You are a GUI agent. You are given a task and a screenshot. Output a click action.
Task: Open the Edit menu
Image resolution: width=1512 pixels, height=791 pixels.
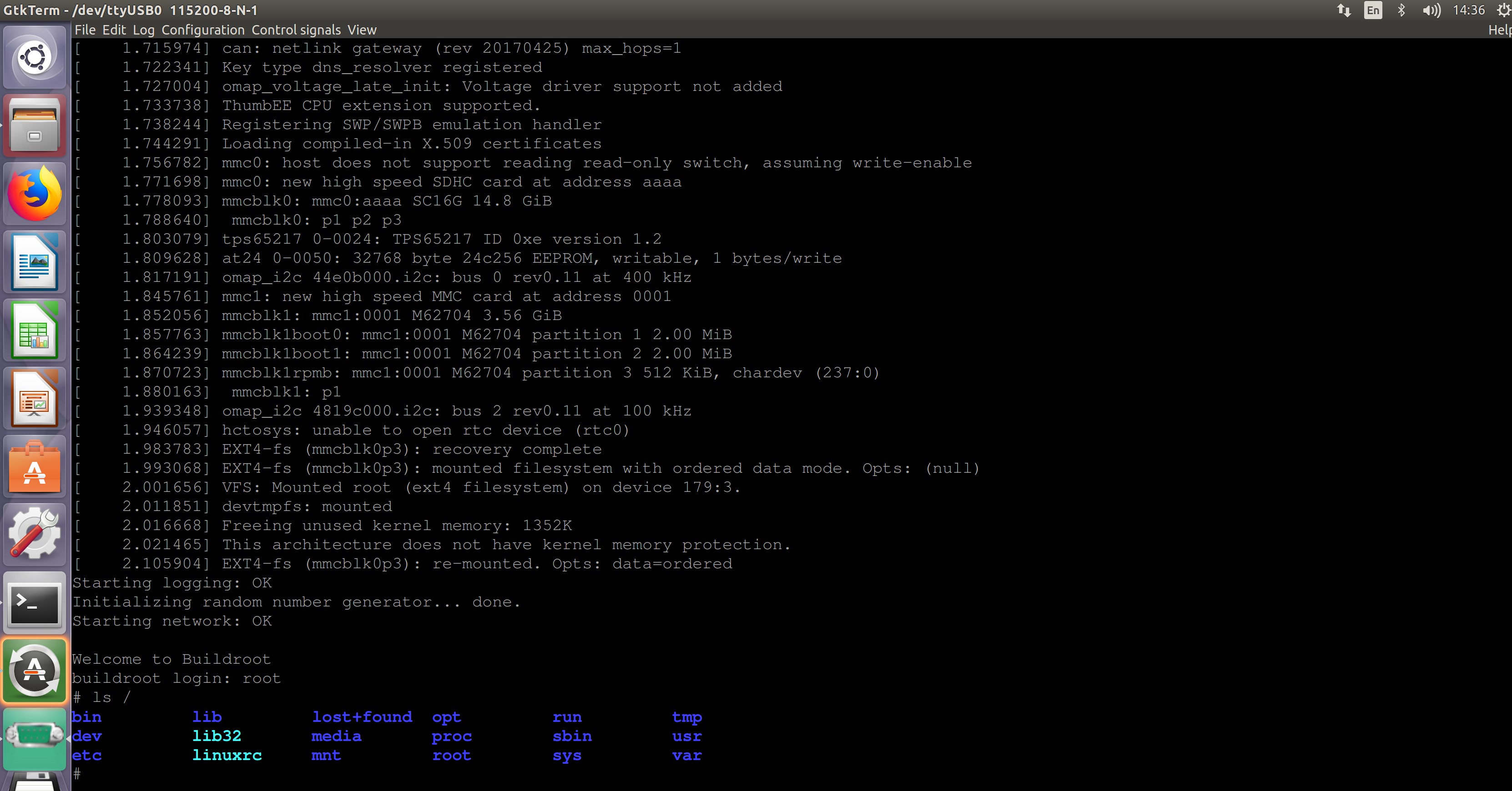pos(114,30)
